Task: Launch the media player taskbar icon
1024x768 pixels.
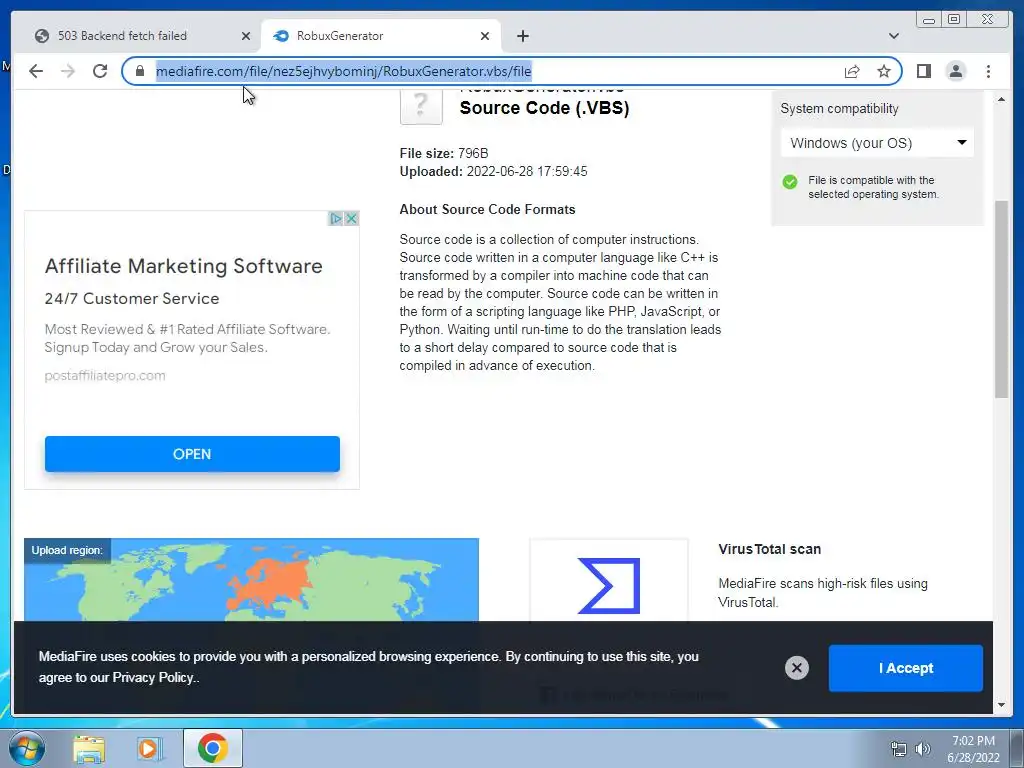Action: tap(148, 748)
